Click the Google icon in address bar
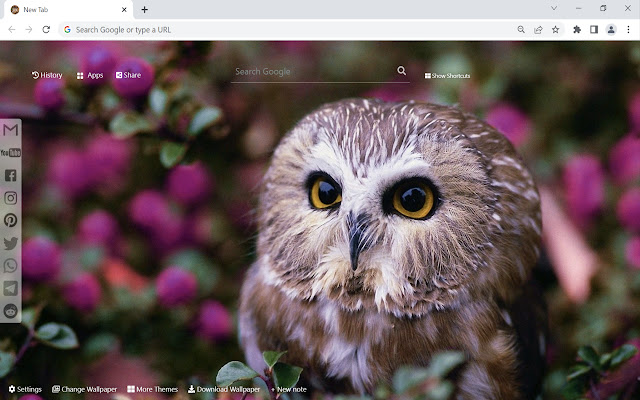The height and width of the screenshot is (400, 640). click(67, 29)
